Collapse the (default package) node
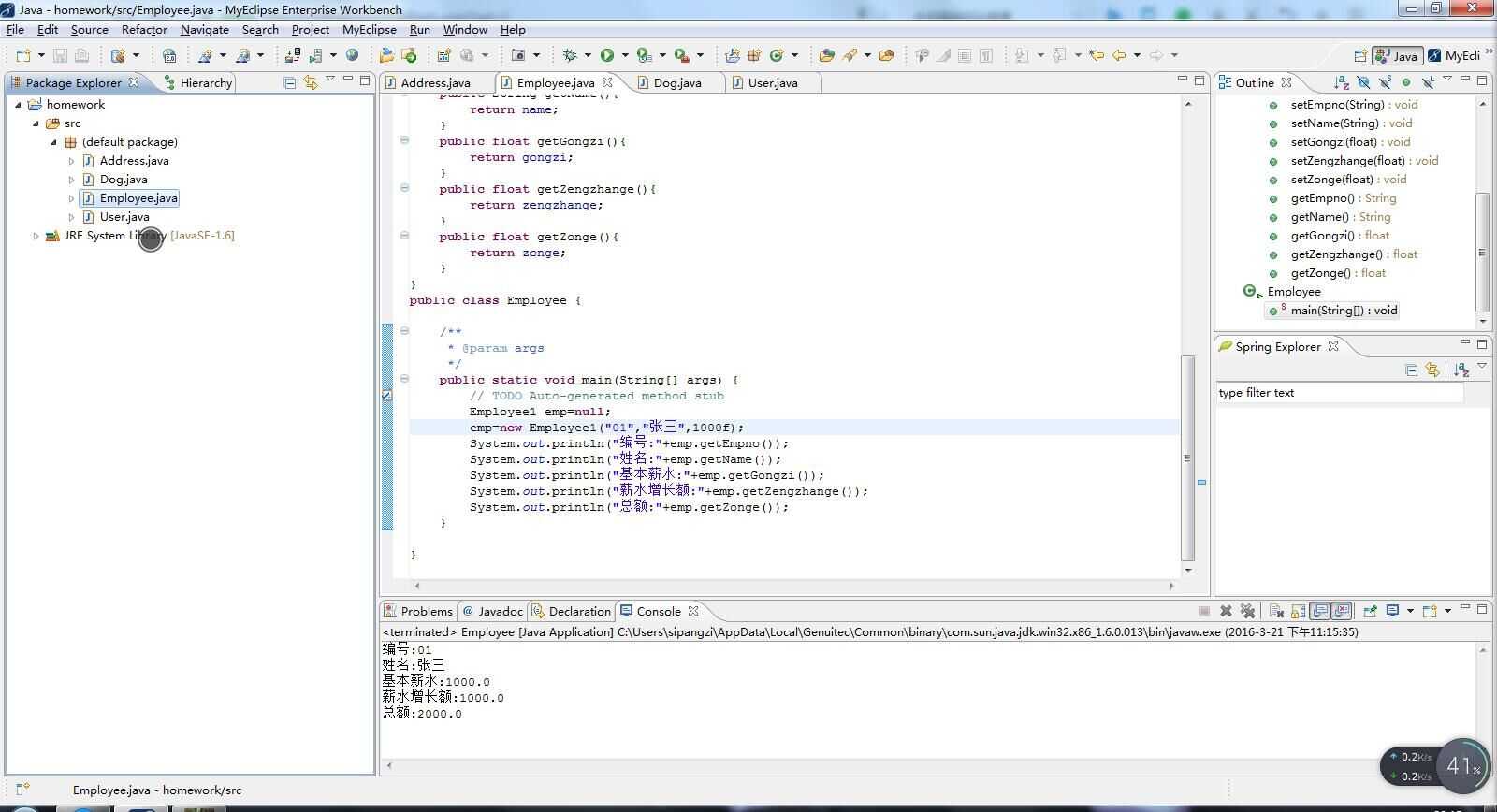The height and width of the screenshot is (812, 1497). [53, 142]
